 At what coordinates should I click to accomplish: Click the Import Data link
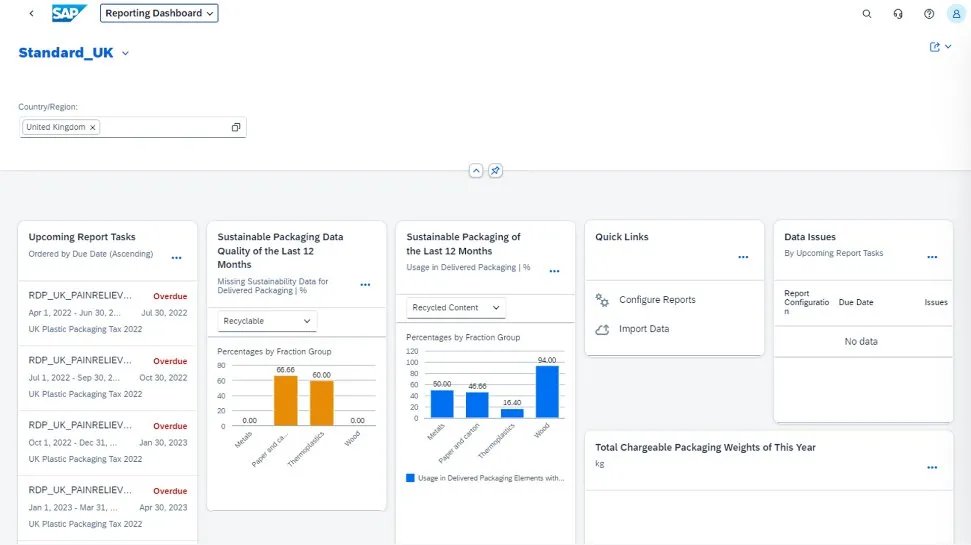tap(643, 329)
